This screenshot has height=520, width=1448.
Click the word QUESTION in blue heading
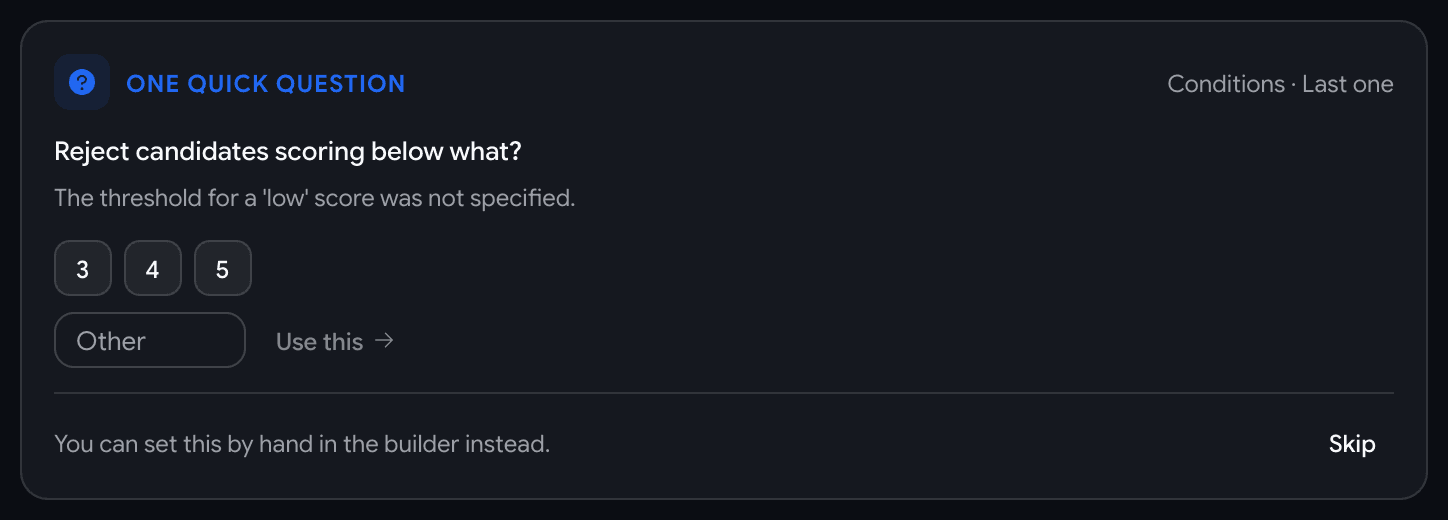341,83
